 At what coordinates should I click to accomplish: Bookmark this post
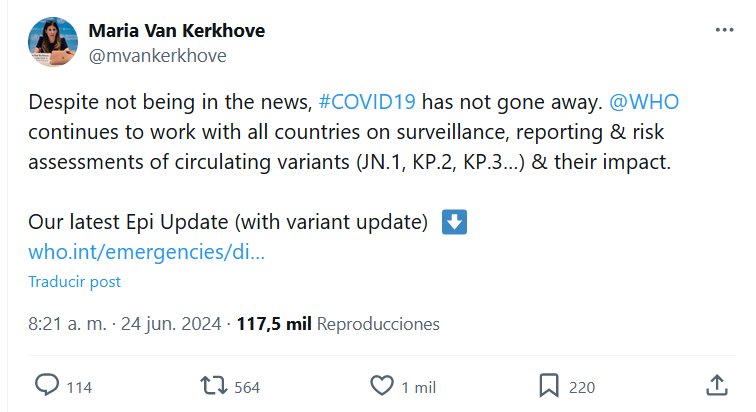548,385
